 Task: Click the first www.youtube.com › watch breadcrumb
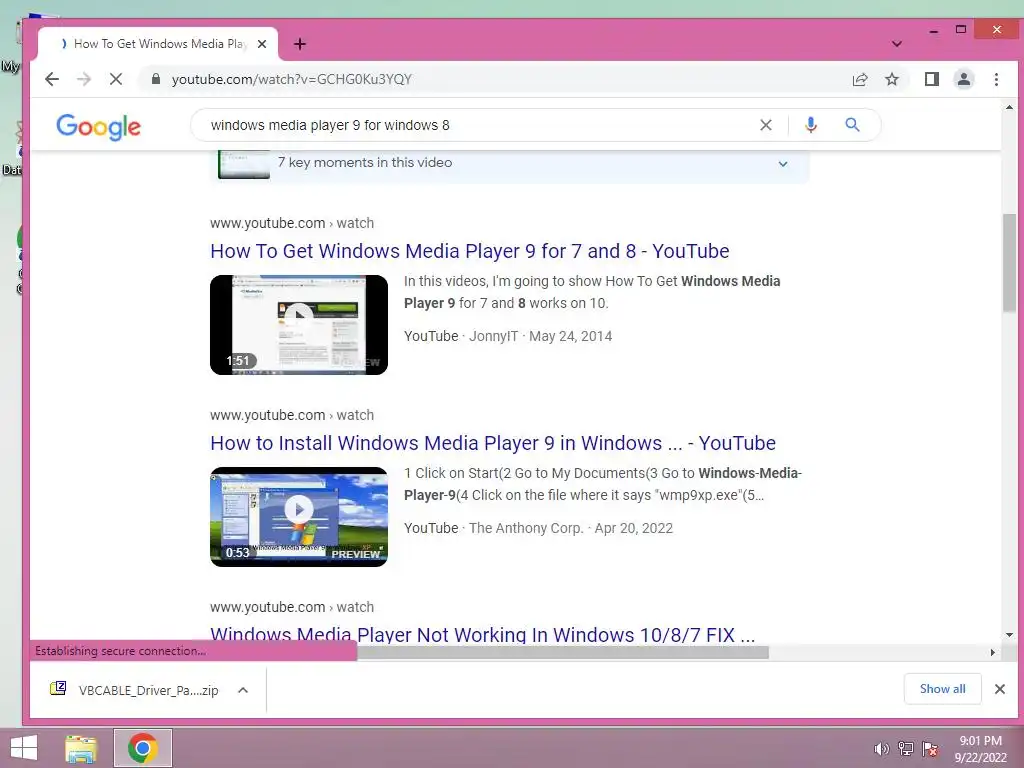(x=292, y=223)
